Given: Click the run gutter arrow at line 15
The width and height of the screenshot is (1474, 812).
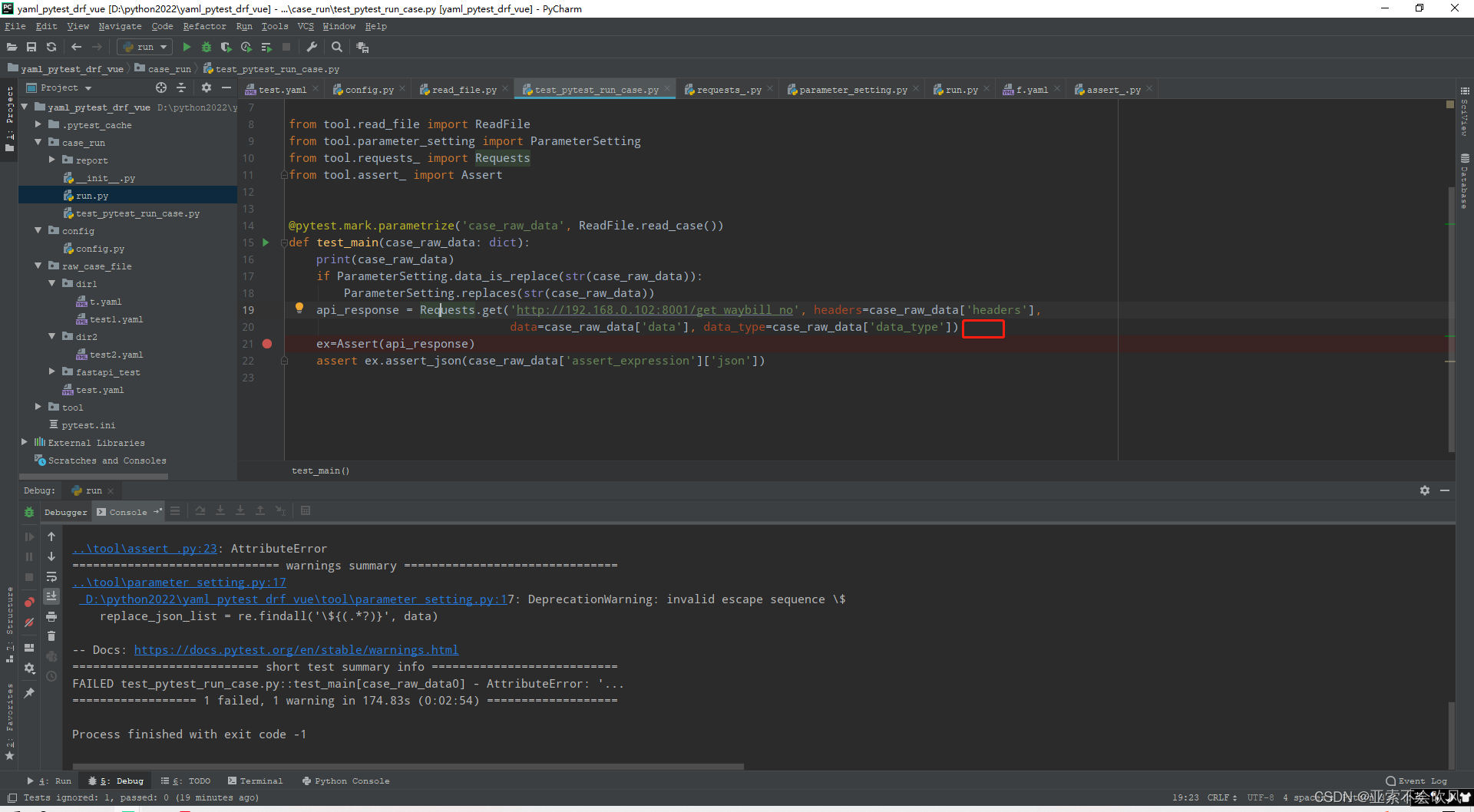Looking at the screenshot, I should click(x=266, y=243).
